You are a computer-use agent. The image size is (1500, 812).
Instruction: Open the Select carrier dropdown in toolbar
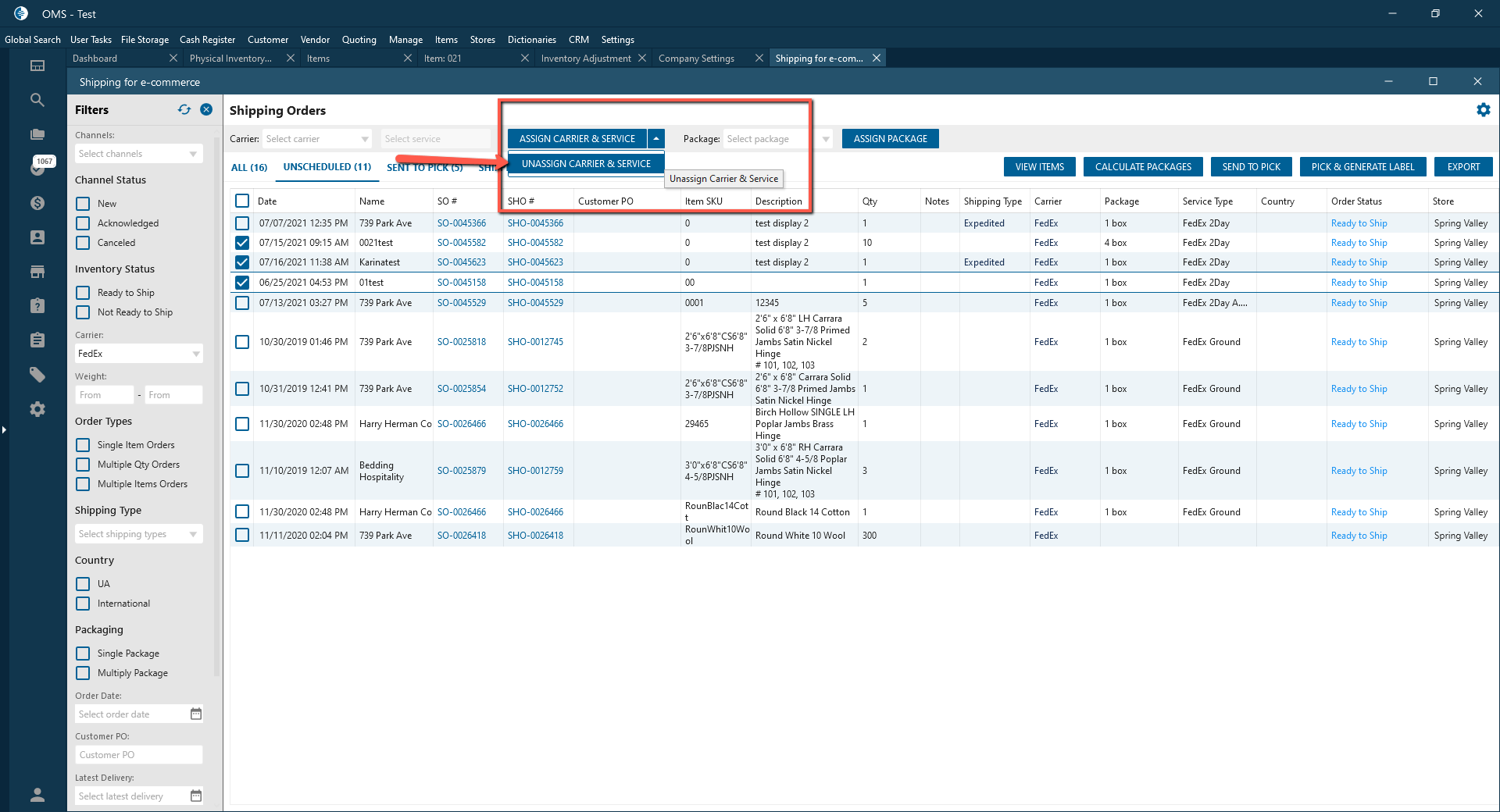317,139
